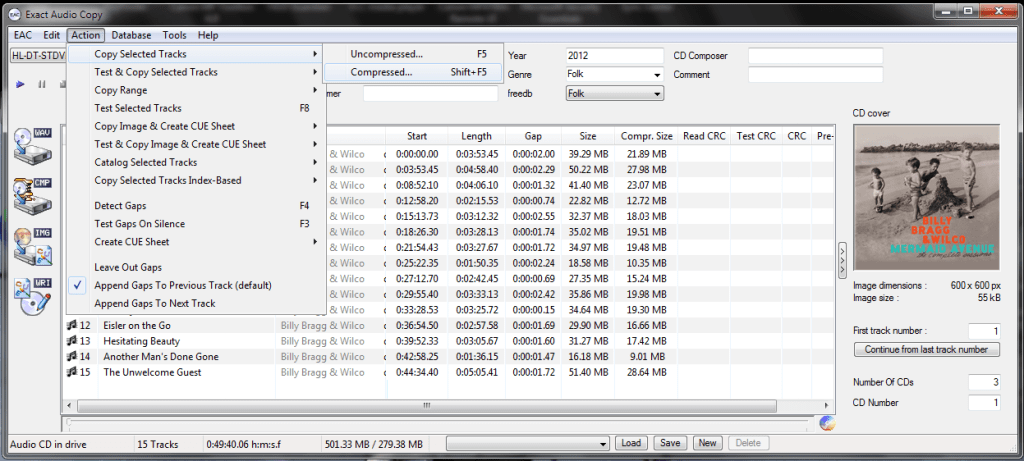Select track Another Man's Done Gone
This screenshot has width=1024, height=461.
pos(161,357)
